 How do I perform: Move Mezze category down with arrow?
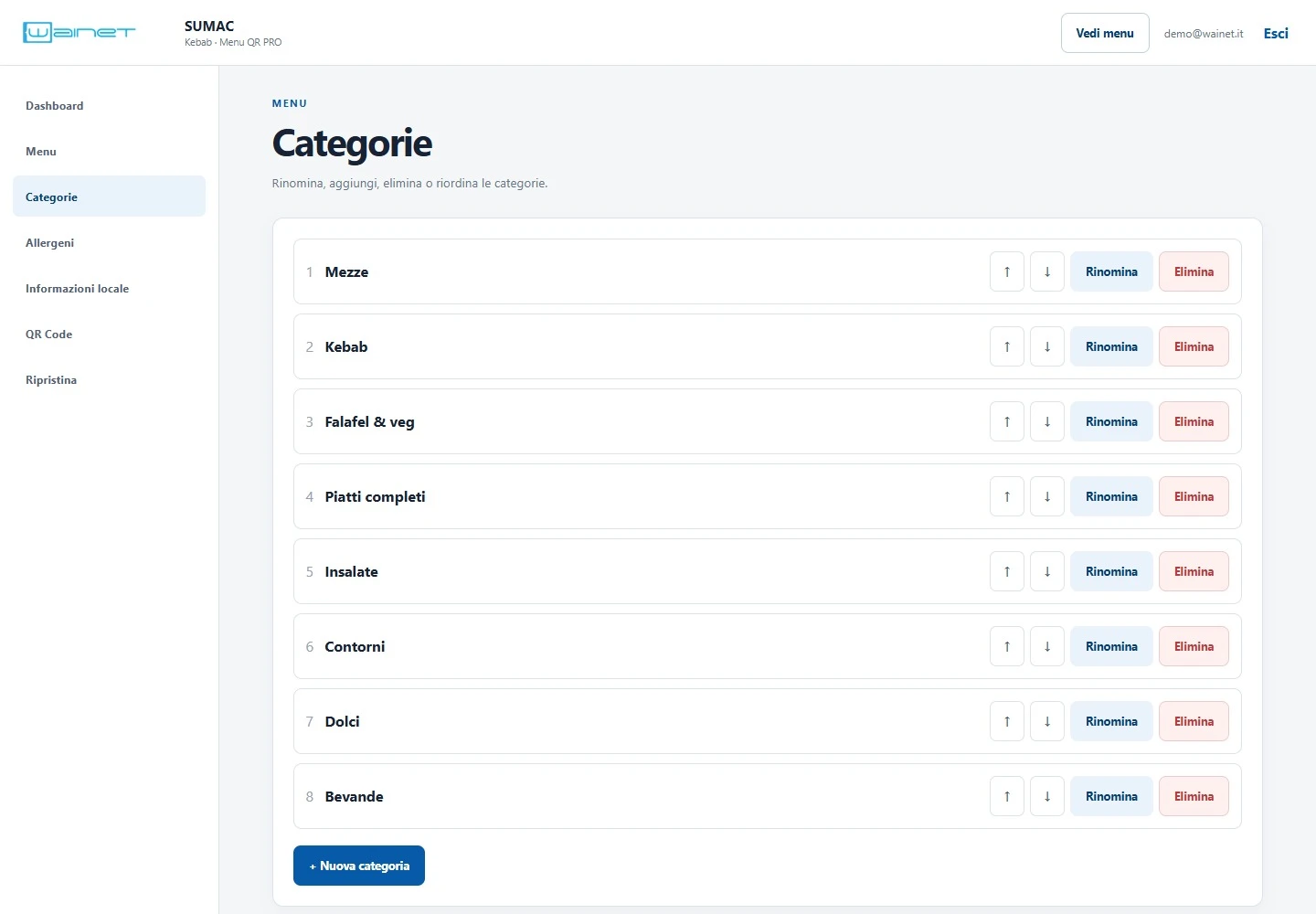point(1047,271)
